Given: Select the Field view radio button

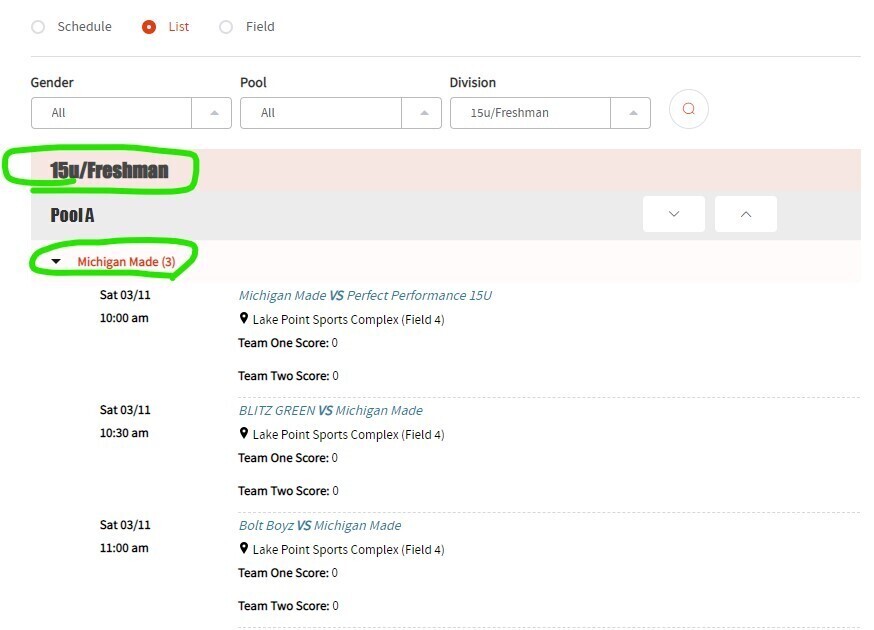Looking at the screenshot, I should point(226,27).
